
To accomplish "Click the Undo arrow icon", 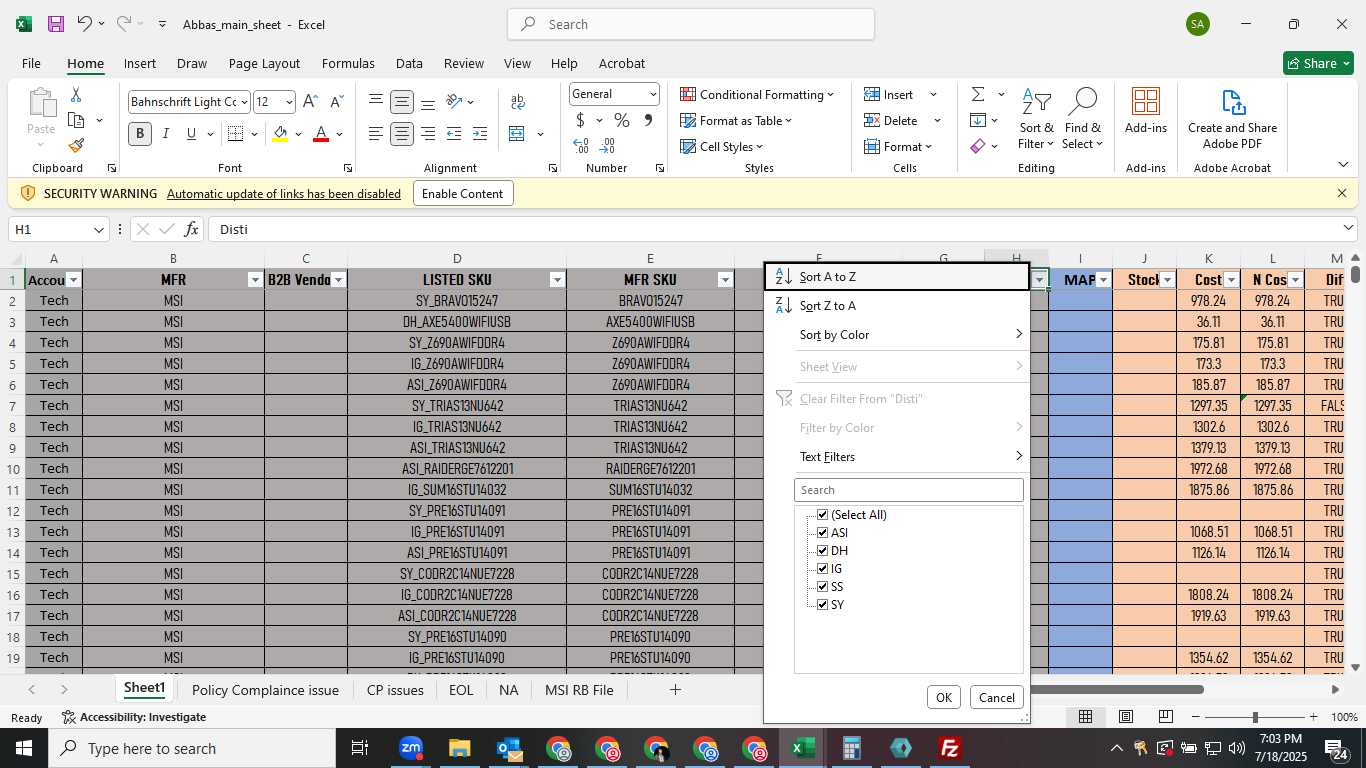I will click(x=85, y=24).
